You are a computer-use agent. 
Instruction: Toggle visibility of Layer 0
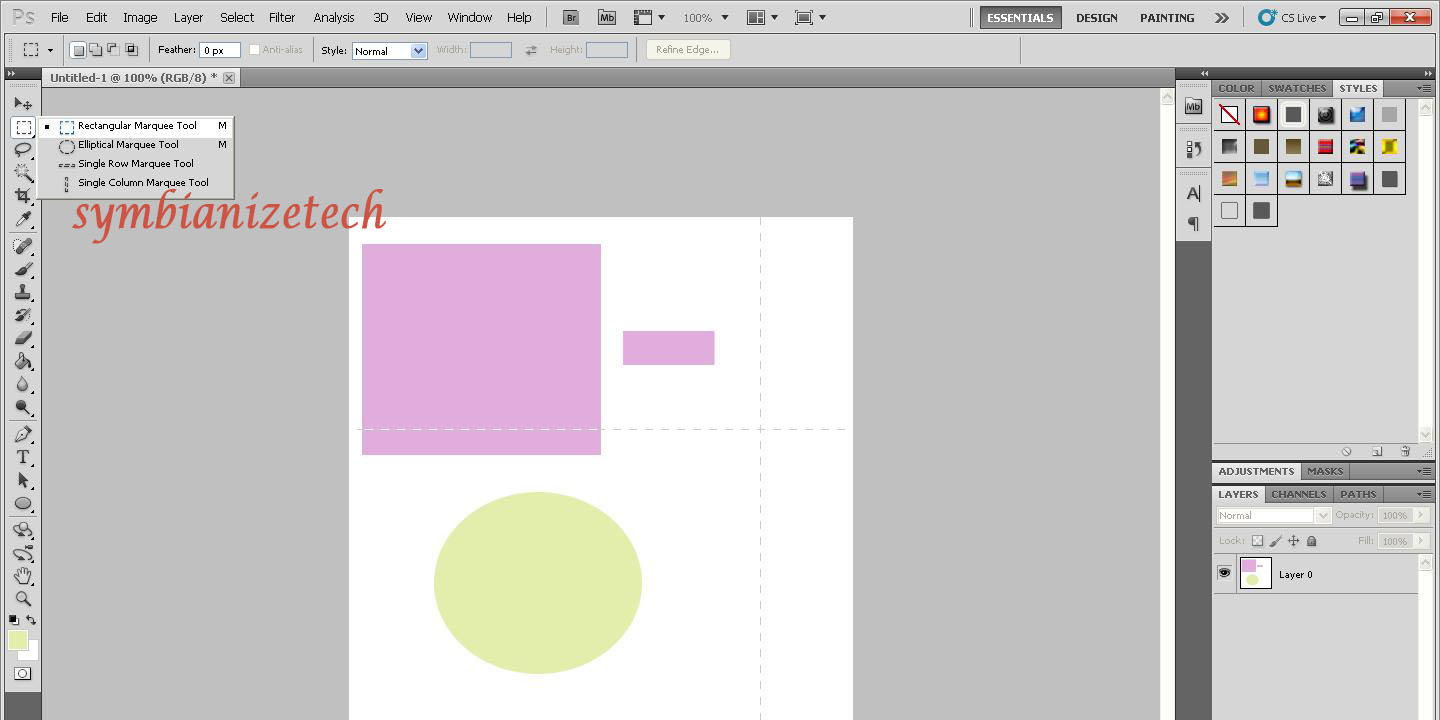point(1224,572)
